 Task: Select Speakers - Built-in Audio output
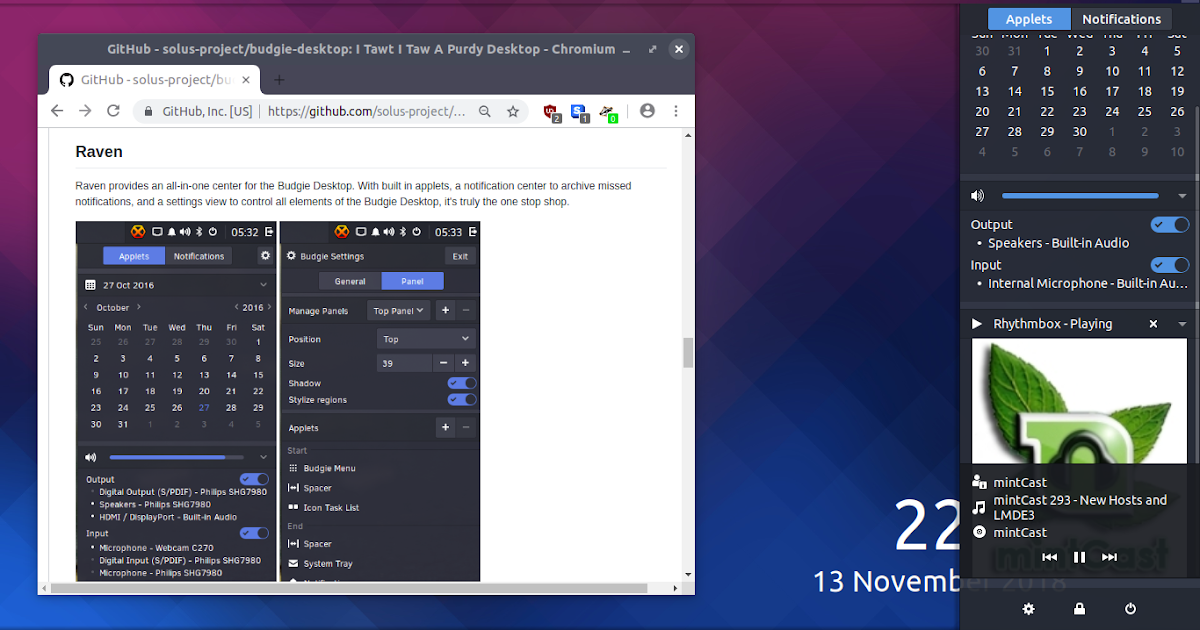pyautogui.click(x=1058, y=243)
